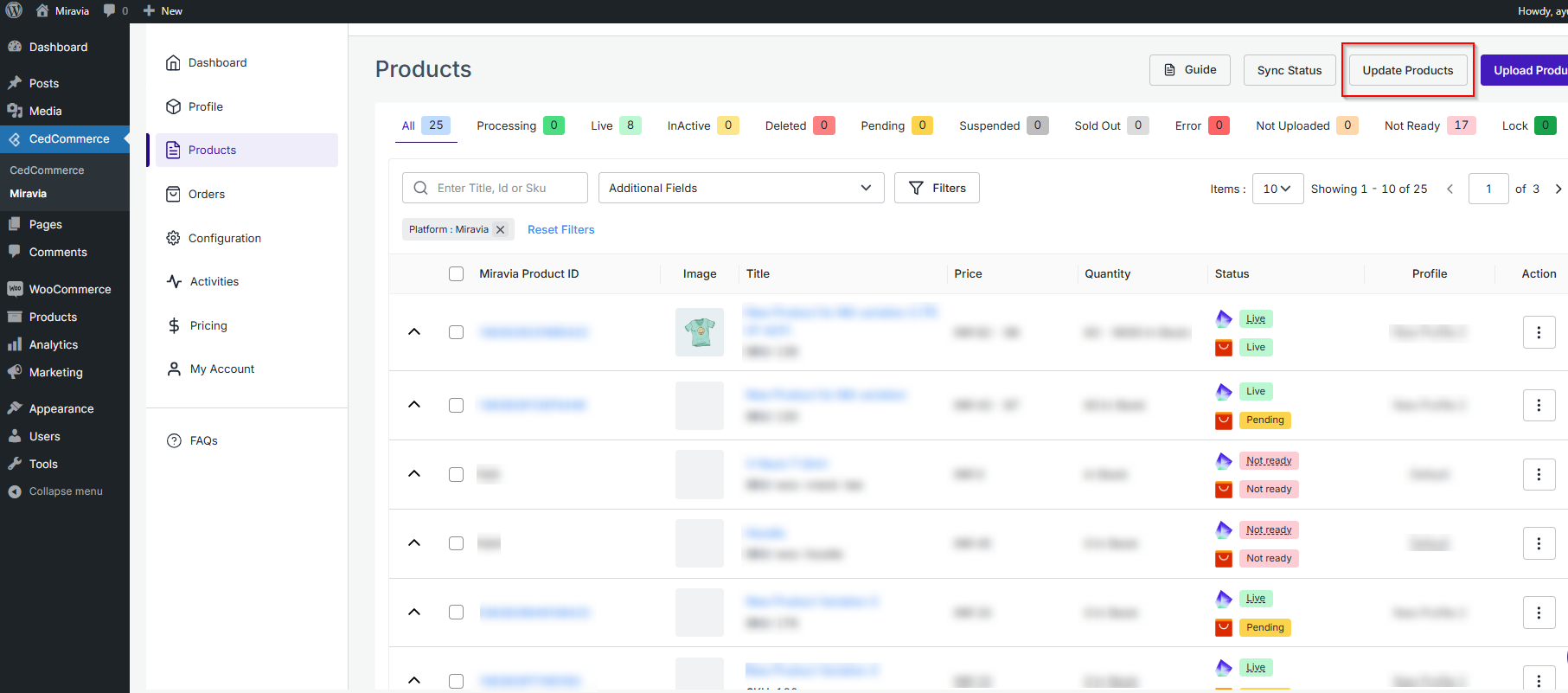The image size is (1568, 693).
Task: Click the Orders clipboard icon
Action: pyautogui.click(x=173, y=194)
